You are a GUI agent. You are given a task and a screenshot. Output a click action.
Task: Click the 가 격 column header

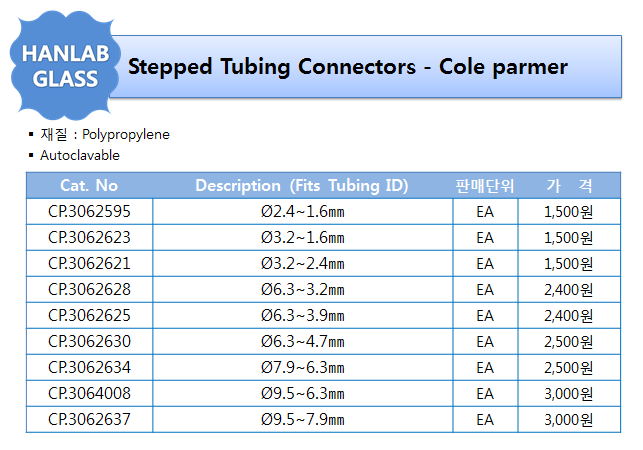click(569, 186)
